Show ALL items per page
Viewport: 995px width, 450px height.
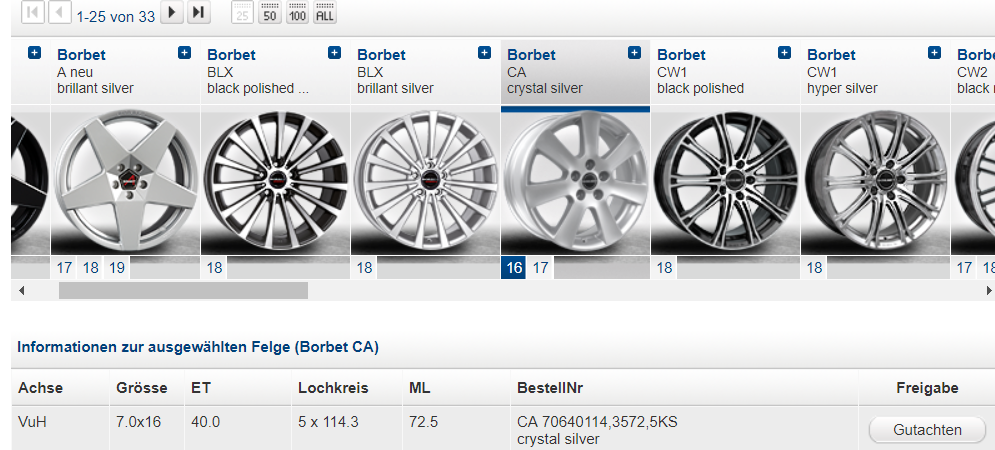[324, 12]
